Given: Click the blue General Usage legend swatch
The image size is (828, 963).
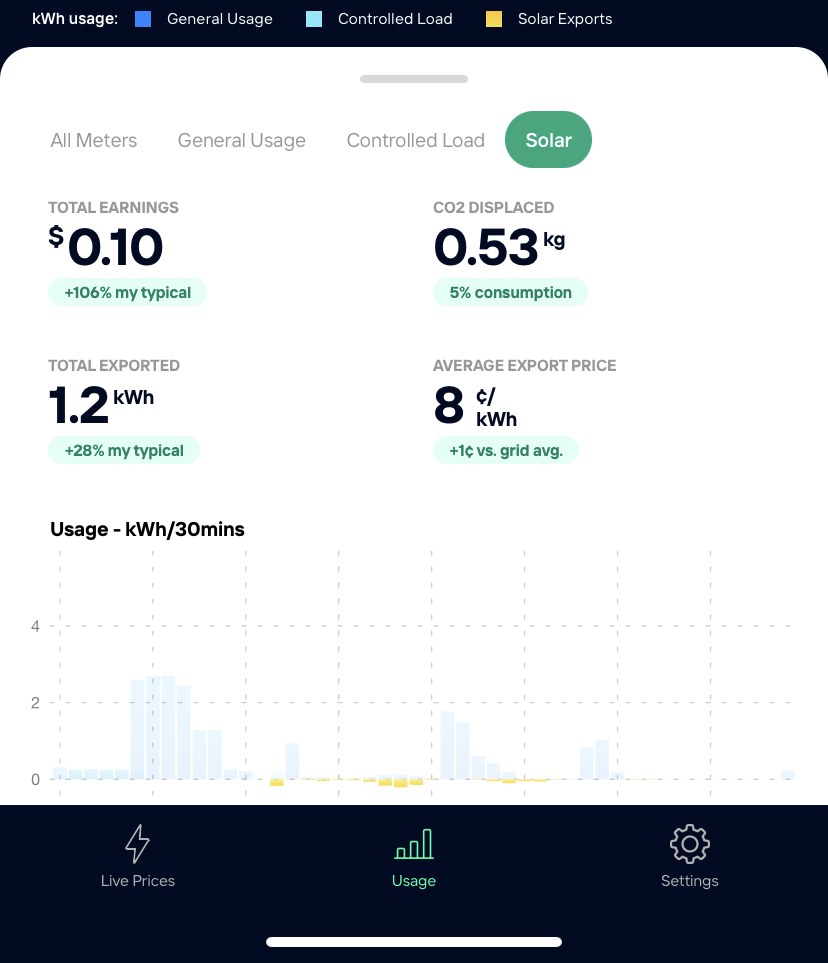Looking at the screenshot, I should [143, 19].
